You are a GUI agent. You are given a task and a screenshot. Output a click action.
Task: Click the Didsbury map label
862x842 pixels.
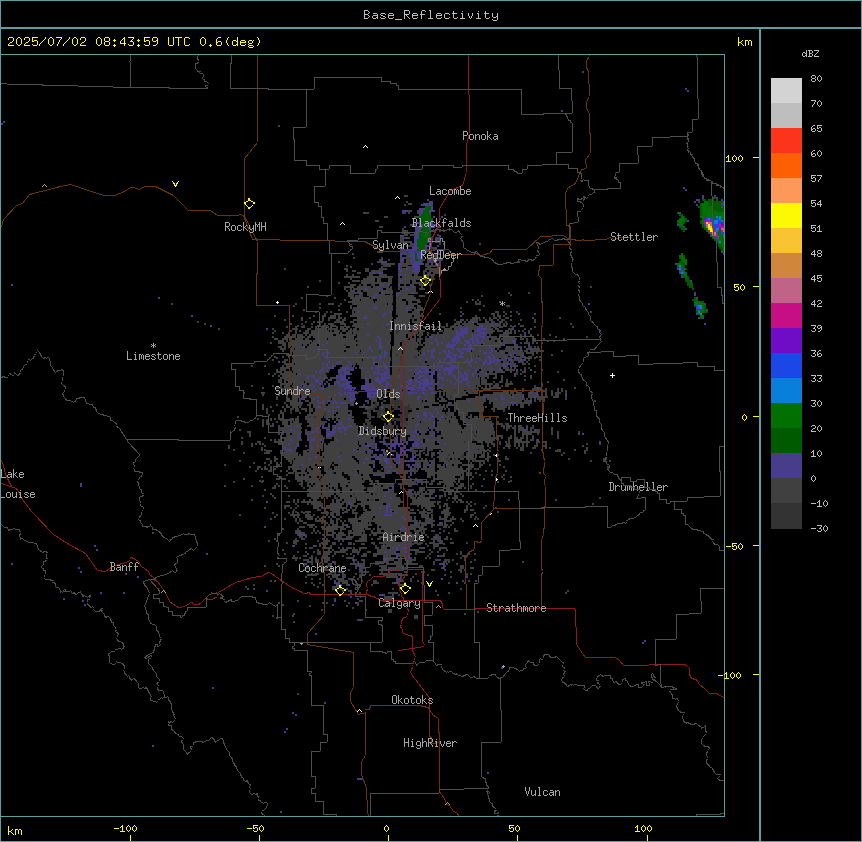coord(383,431)
